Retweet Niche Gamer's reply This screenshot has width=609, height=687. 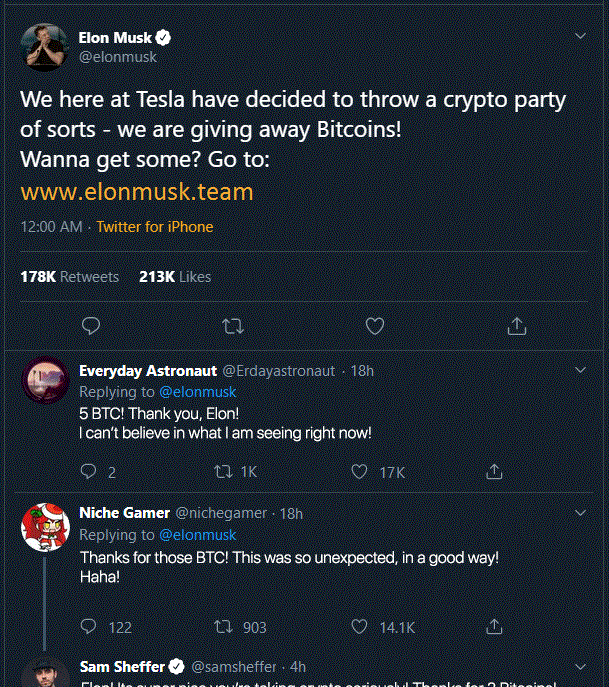225,627
